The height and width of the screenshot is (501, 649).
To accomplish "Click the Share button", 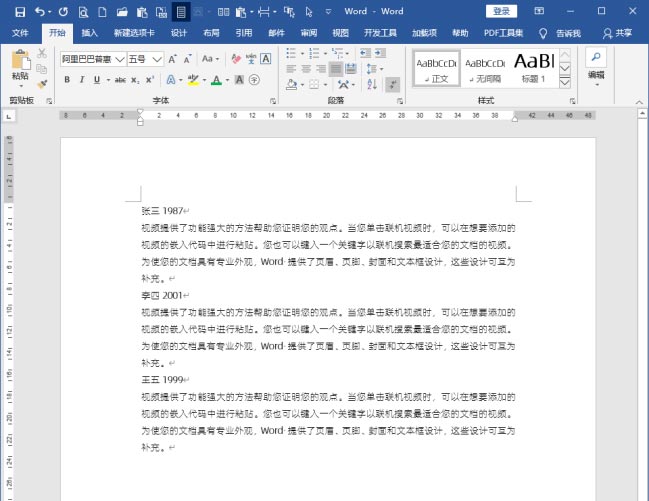I will (x=618, y=33).
